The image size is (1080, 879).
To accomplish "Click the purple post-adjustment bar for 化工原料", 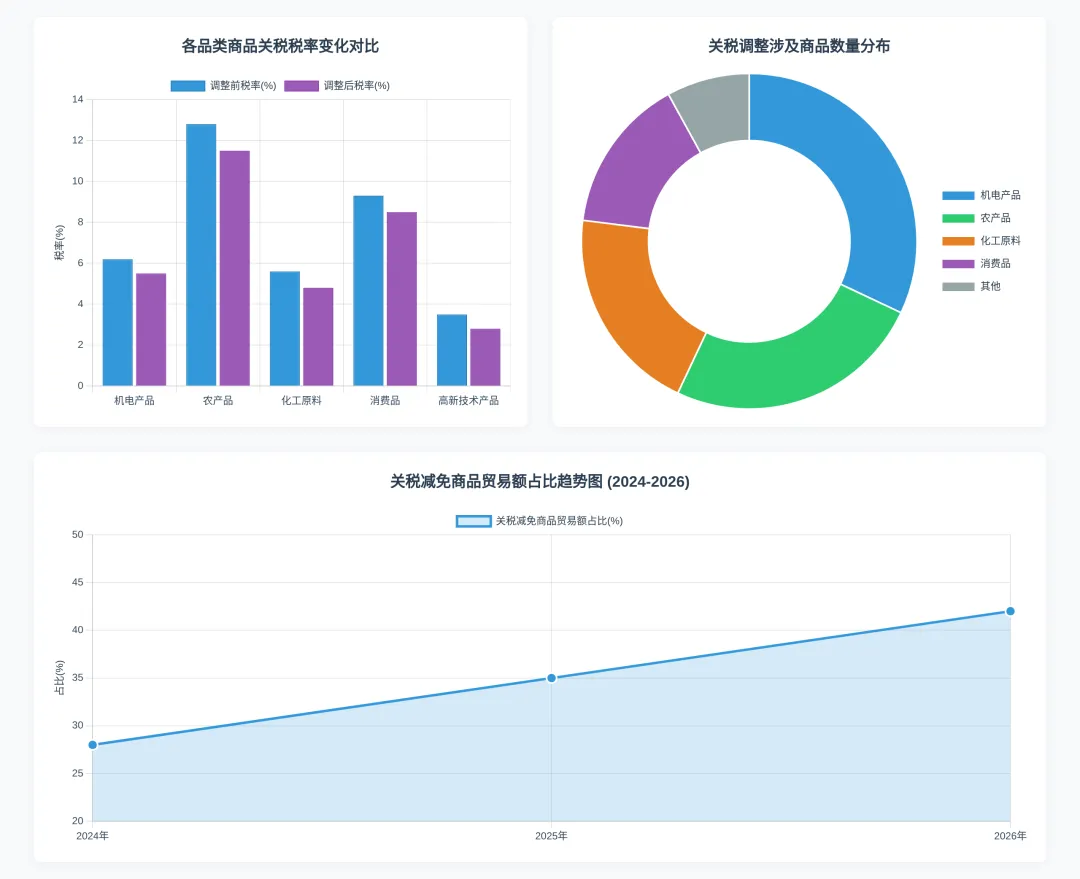I will coord(318,337).
